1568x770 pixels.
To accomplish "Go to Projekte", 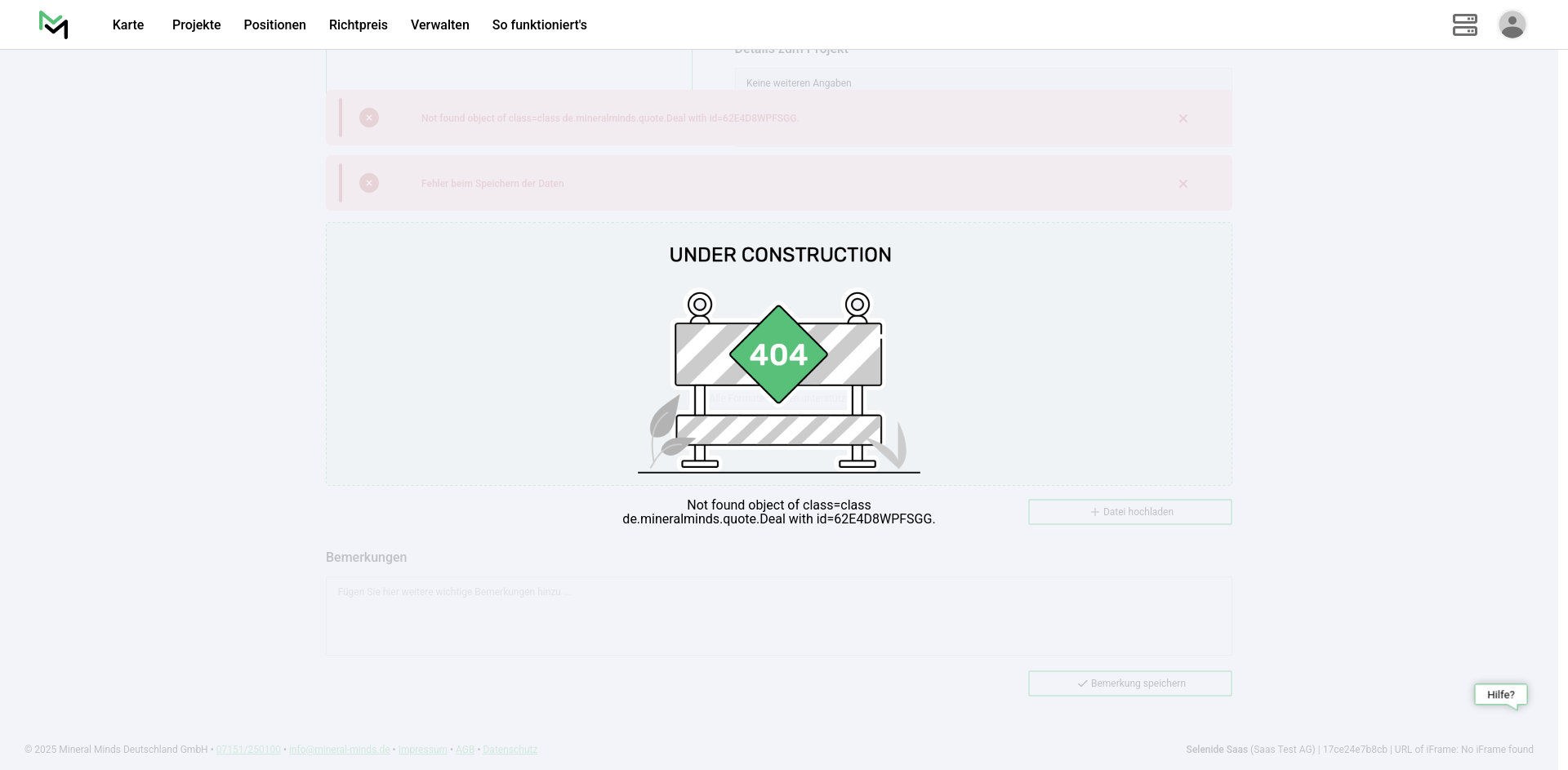I will coord(196,25).
